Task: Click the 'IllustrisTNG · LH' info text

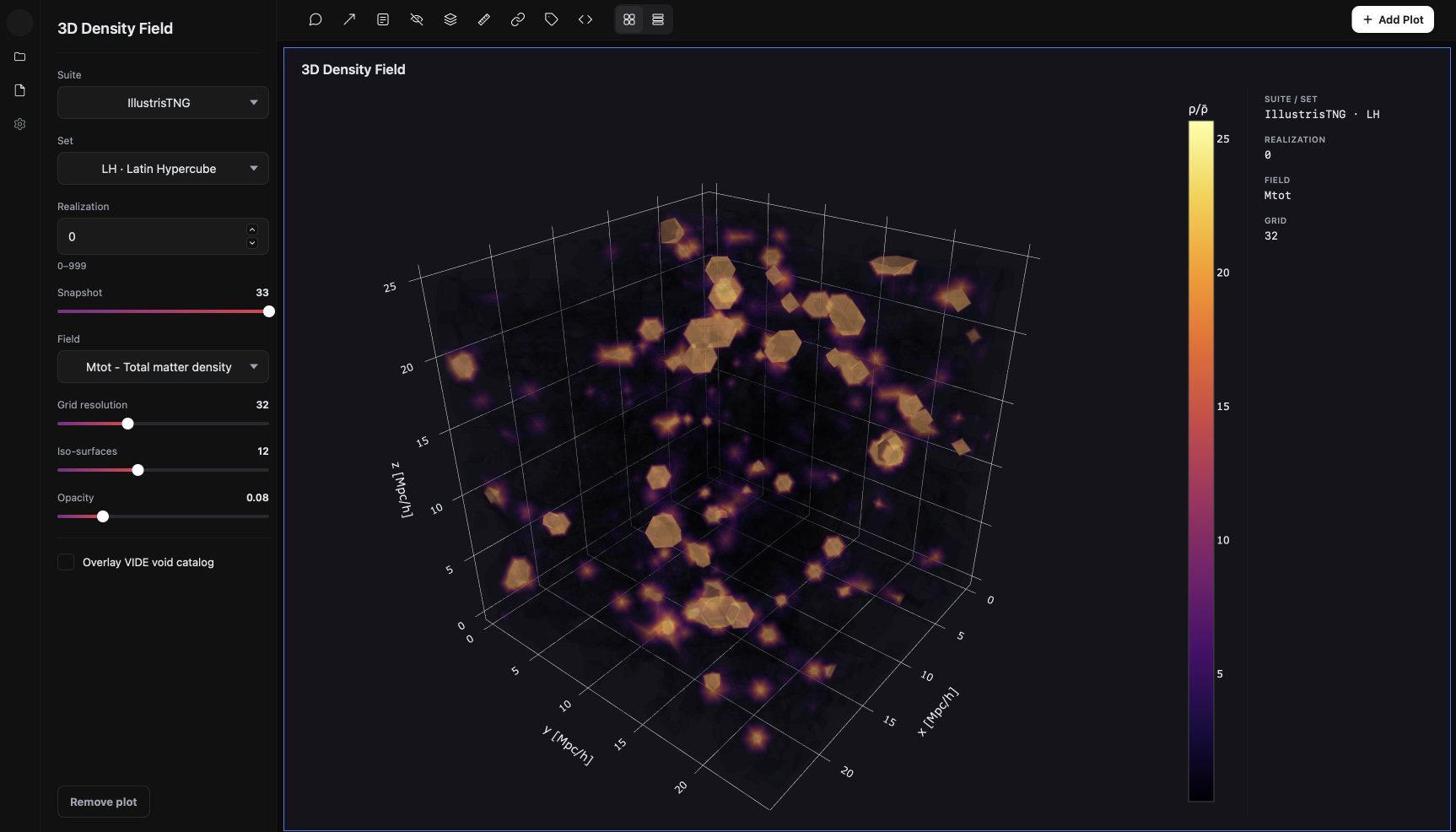Action: click(x=1322, y=114)
